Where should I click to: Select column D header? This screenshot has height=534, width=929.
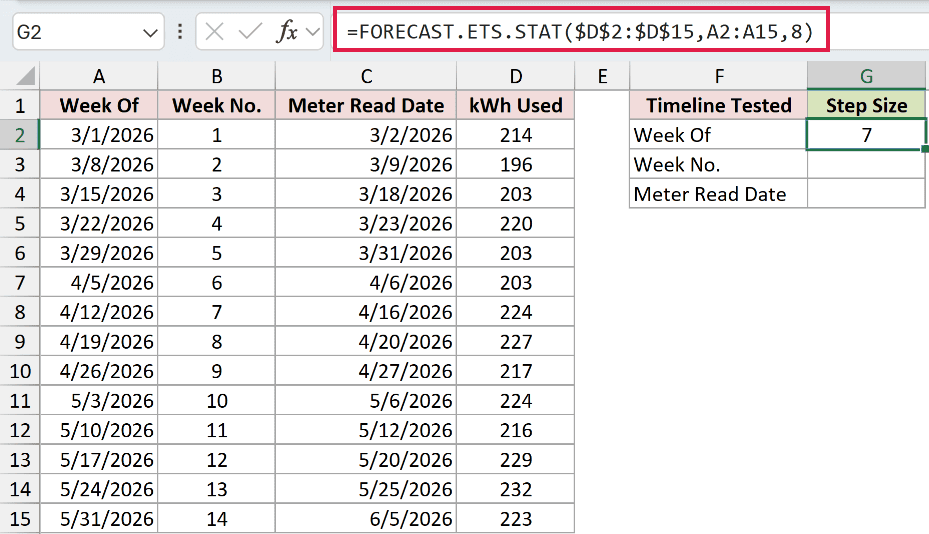coord(516,76)
